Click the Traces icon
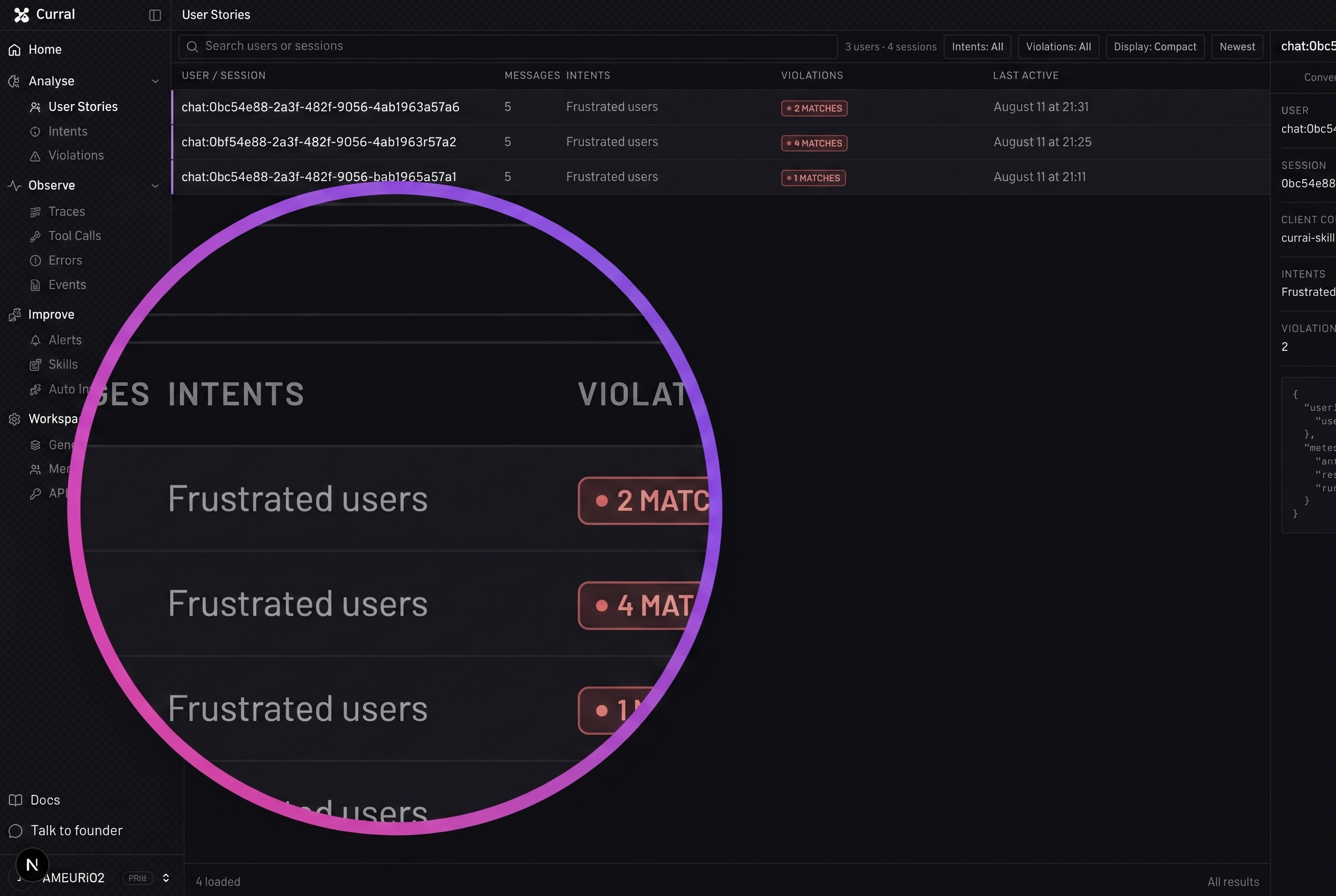 tap(35, 212)
